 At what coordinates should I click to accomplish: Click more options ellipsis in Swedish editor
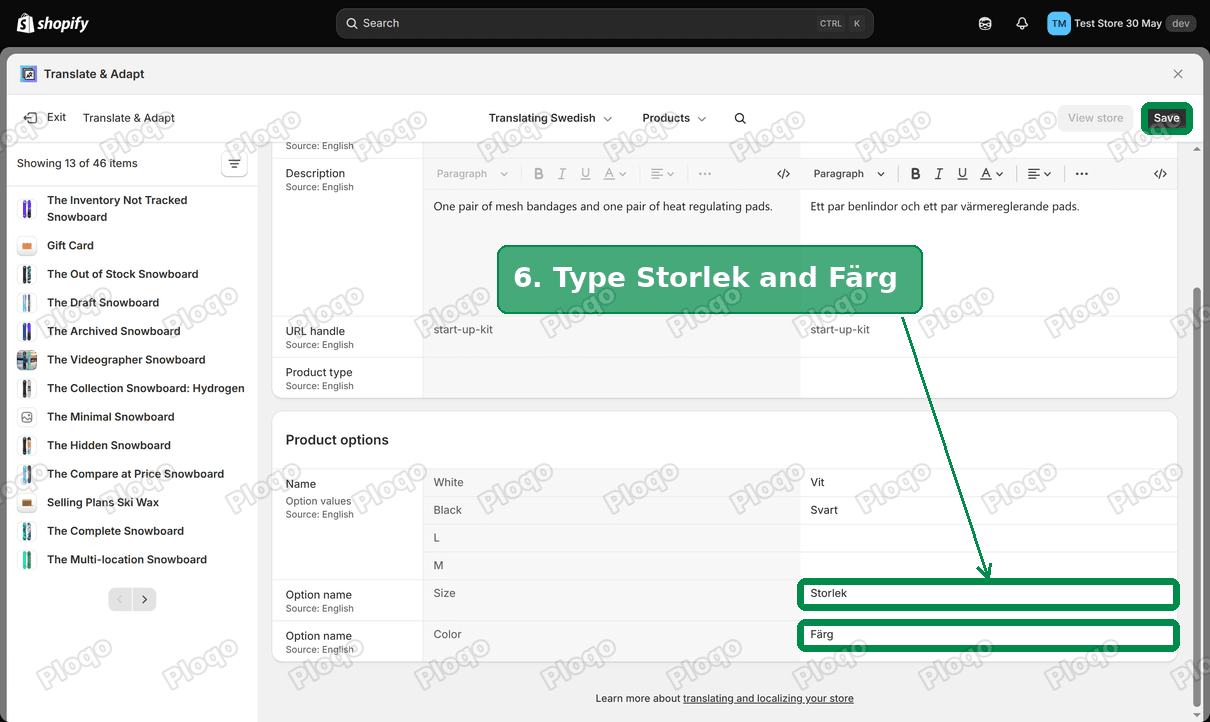[x=1082, y=174]
